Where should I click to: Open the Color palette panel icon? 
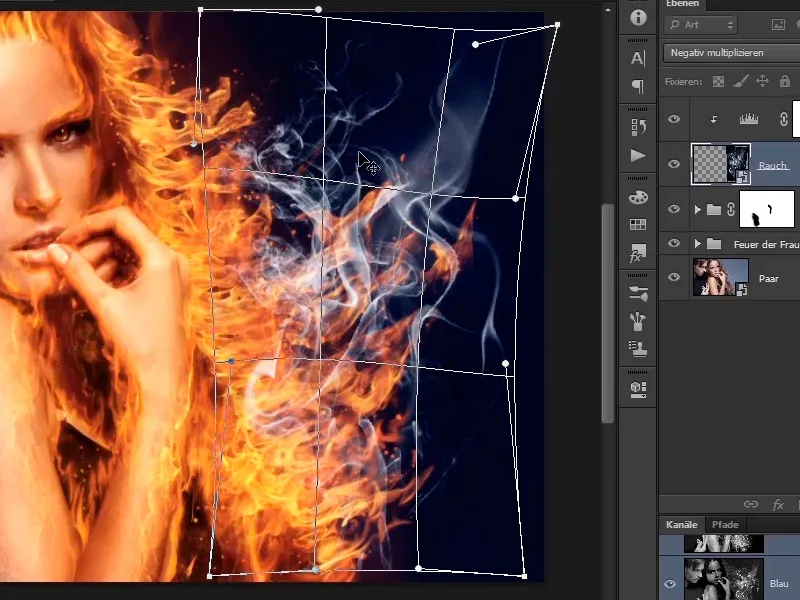coord(638,197)
